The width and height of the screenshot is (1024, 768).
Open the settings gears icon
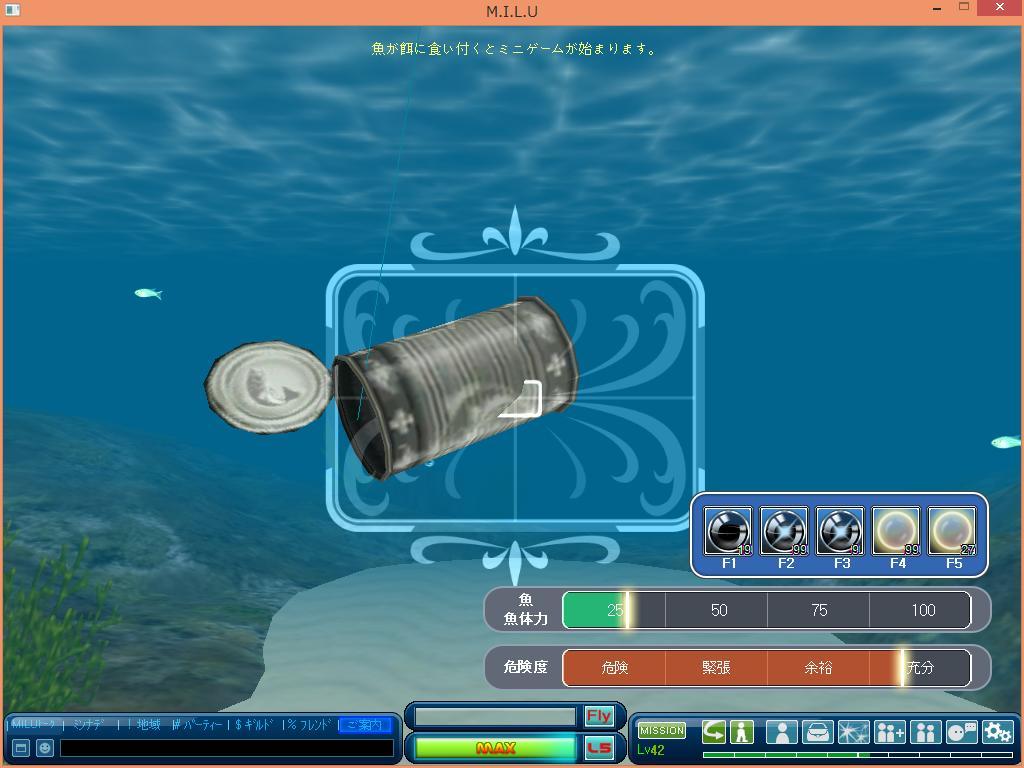(998, 732)
